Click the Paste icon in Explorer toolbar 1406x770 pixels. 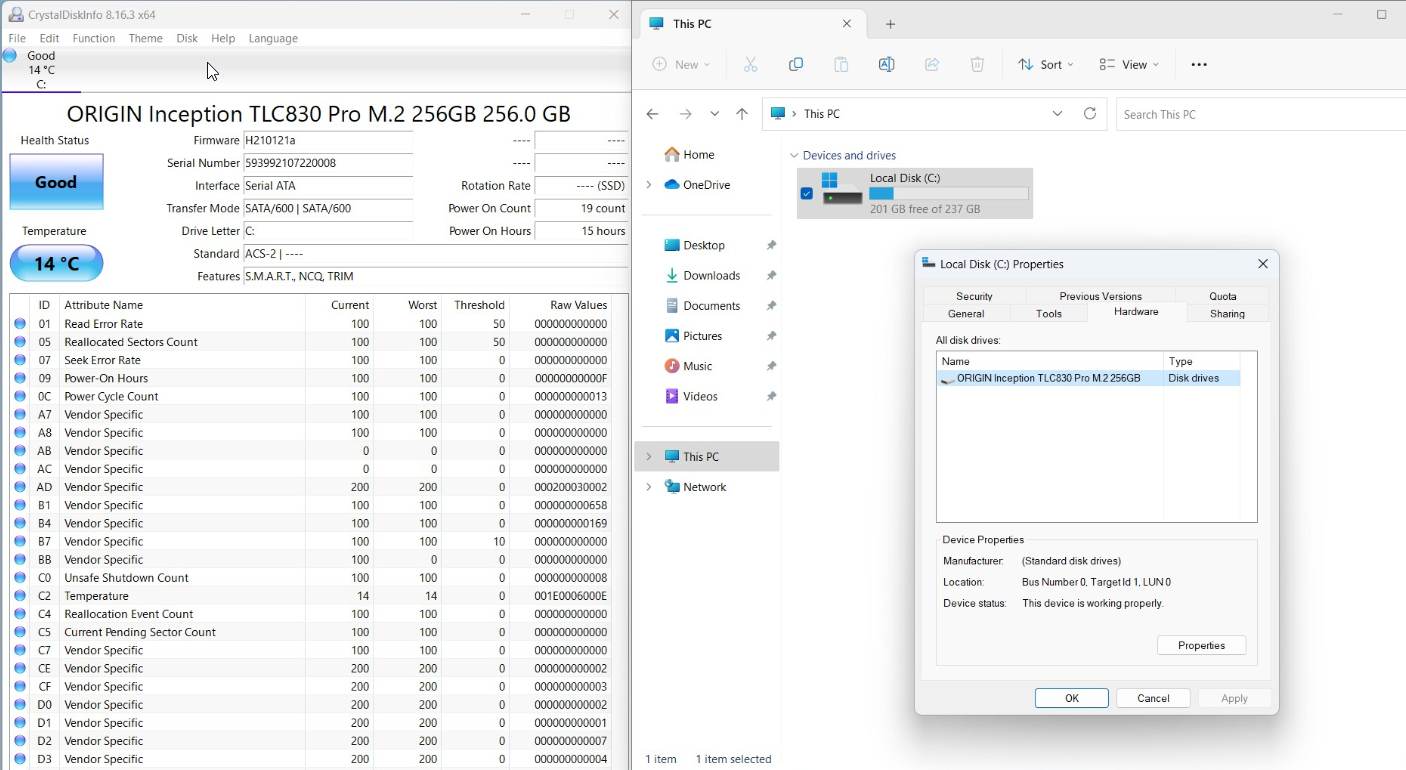tap(841, 64)
